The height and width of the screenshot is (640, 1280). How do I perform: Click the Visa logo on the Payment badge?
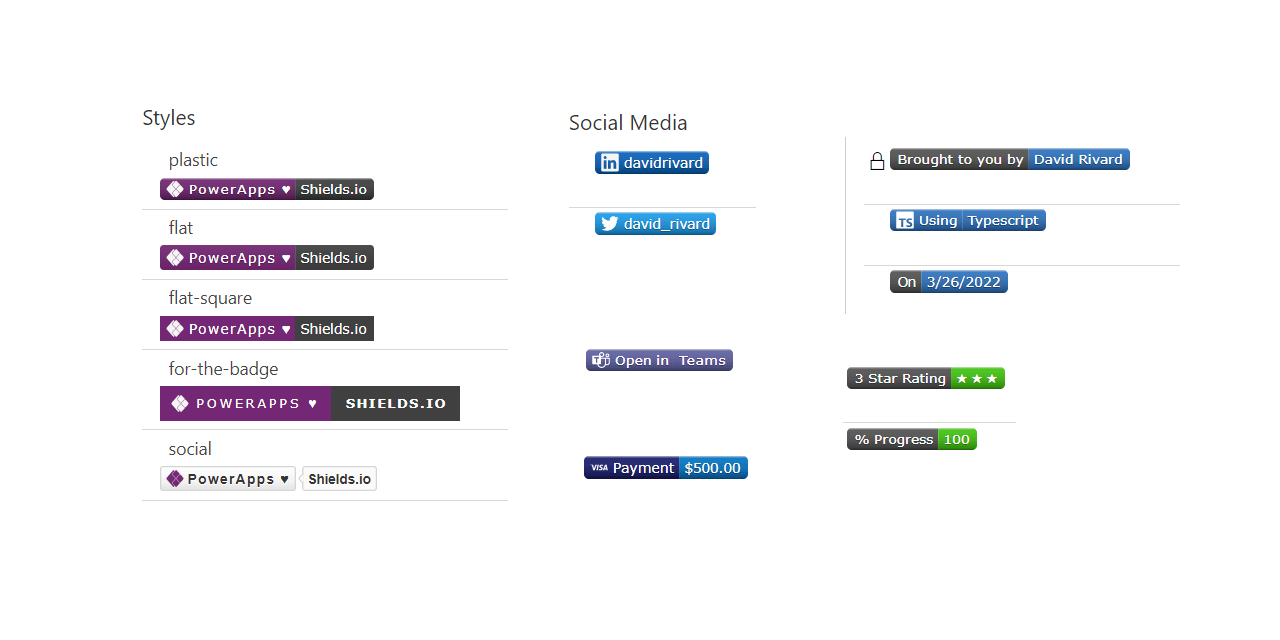pyautogui.click(x=599, y=467)
